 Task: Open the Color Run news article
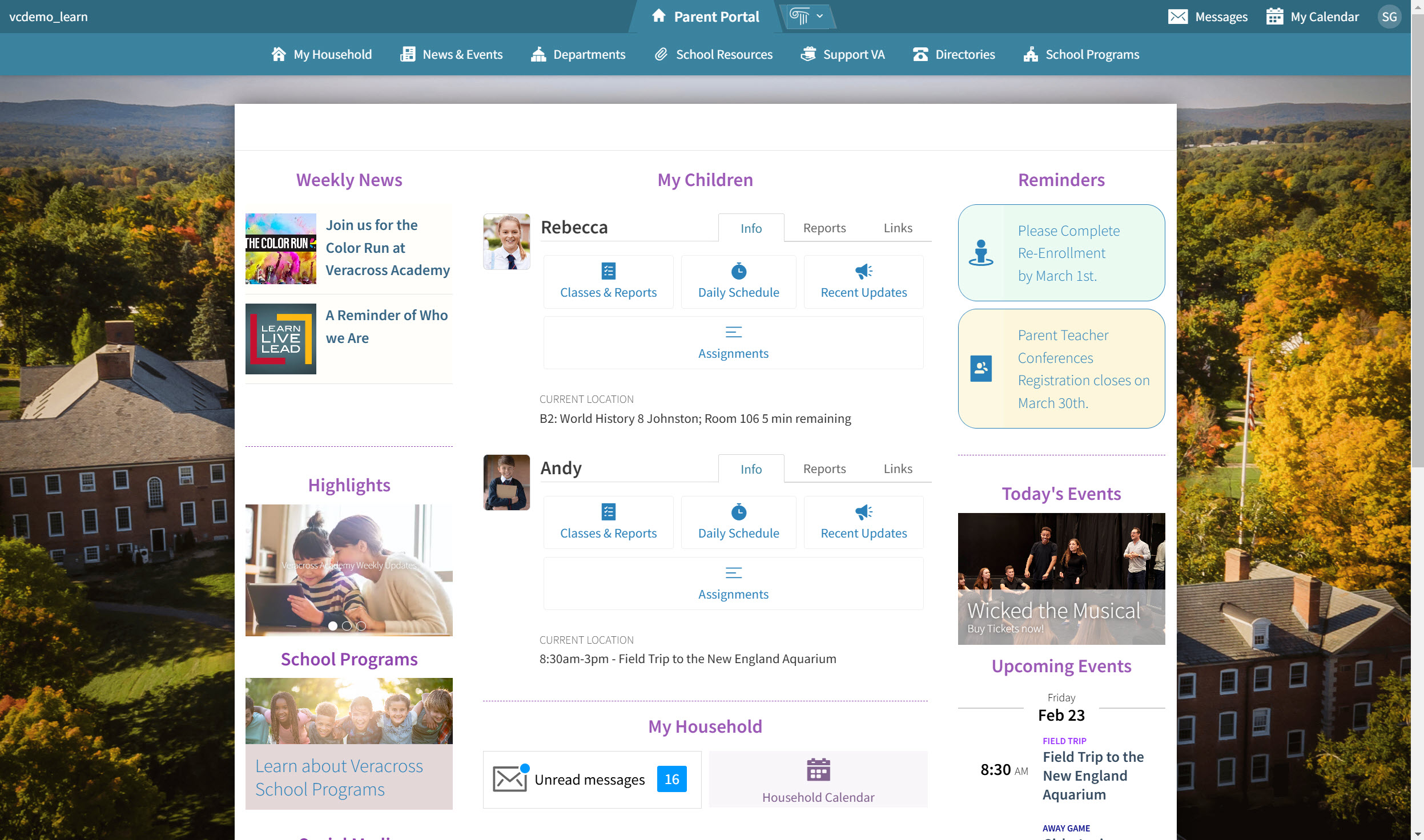click(x=388, y=247)
